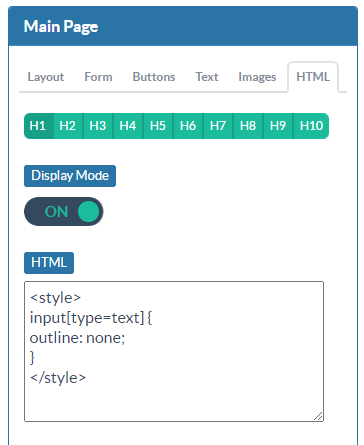Select the Buttons tab
This screenshot has width=364, height=445.
coord(154,77)
